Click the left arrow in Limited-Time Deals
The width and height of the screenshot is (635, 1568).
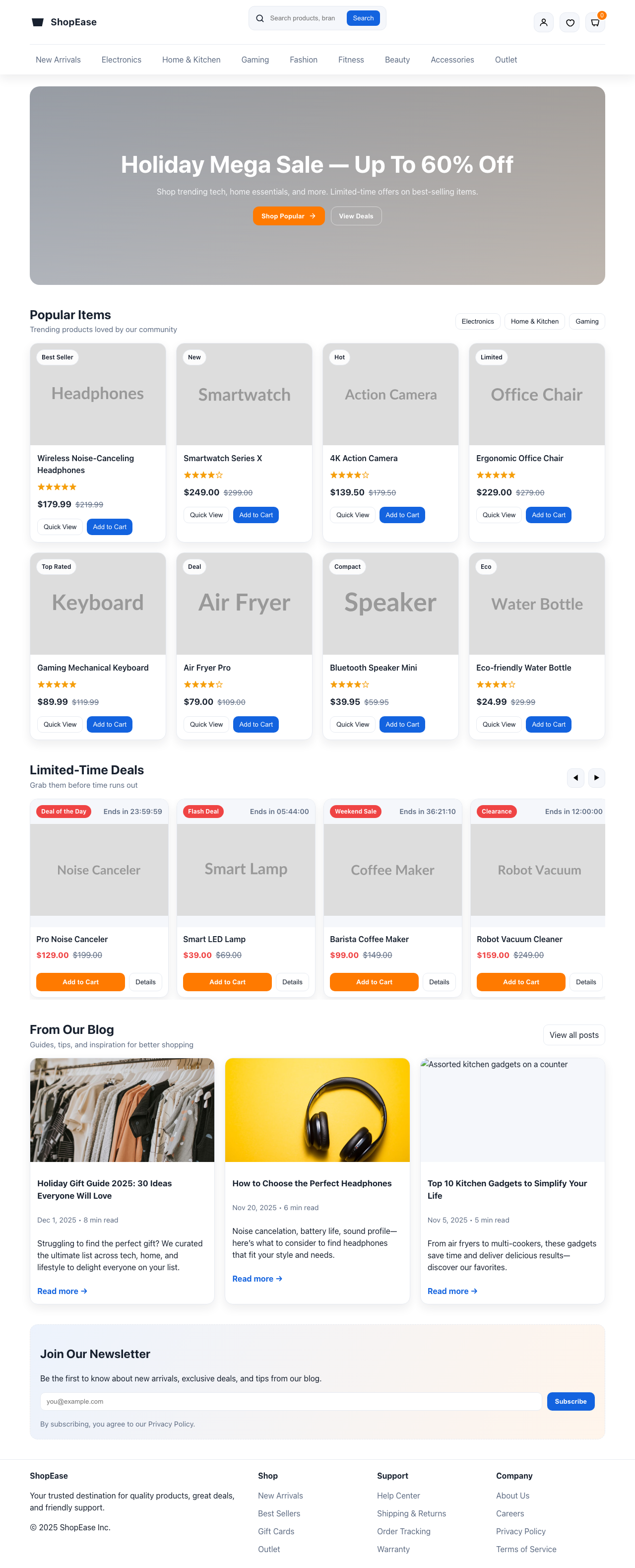pyautogui.click(x=575, y=777)
